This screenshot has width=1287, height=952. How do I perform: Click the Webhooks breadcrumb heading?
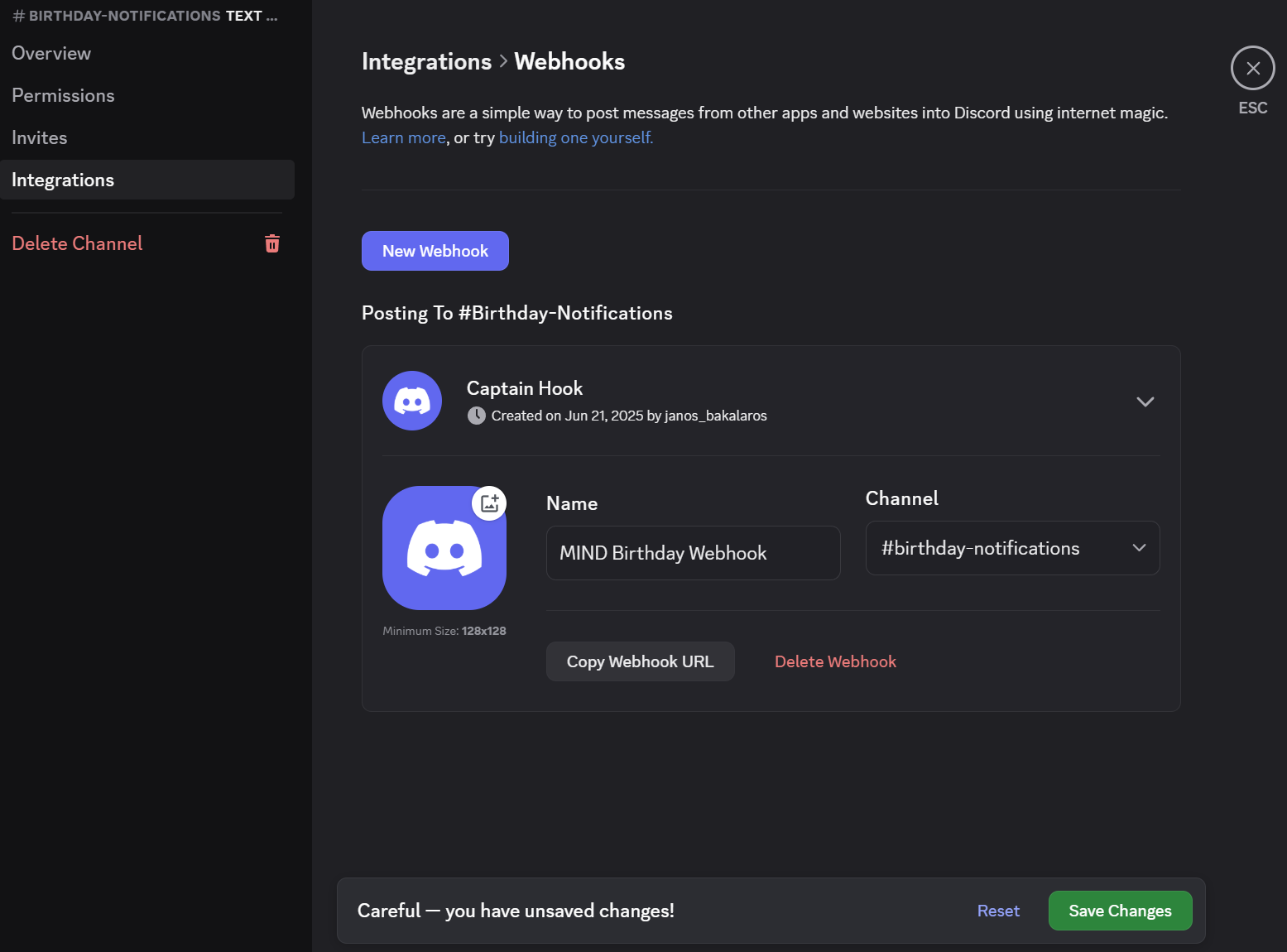(x=569, y=61)
